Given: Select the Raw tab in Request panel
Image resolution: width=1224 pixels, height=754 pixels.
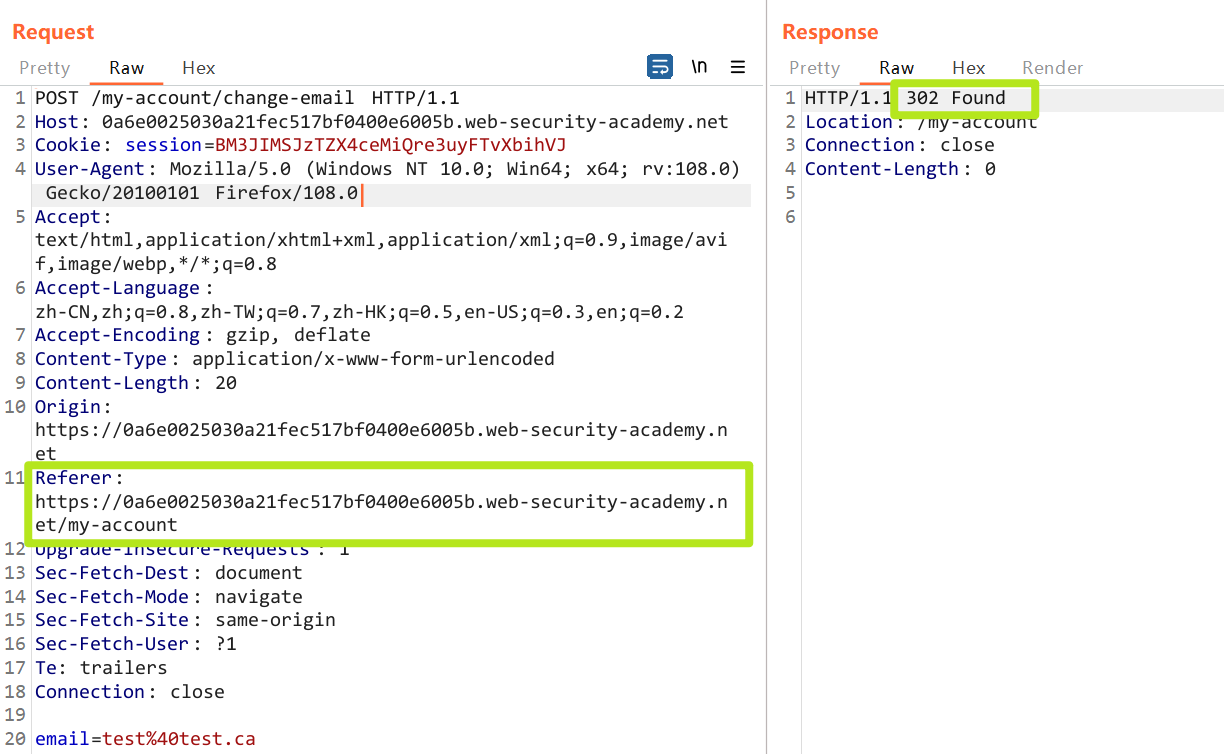Looking at the screenshot, I should click(127, 68).
